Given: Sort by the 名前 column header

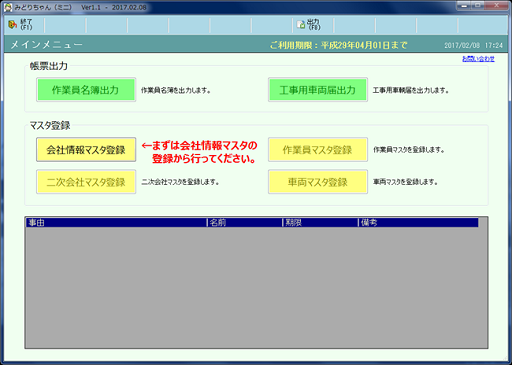Looking at the screenshot, I should coord(245,222).
